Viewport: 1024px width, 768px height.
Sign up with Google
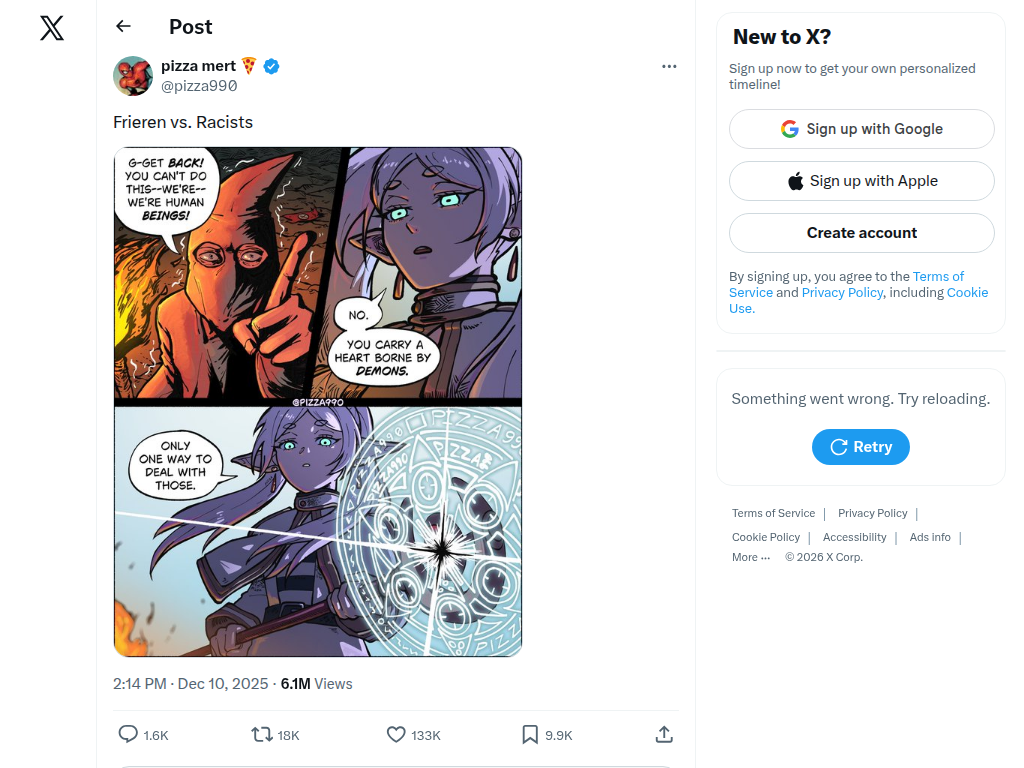tap(861, 129)
